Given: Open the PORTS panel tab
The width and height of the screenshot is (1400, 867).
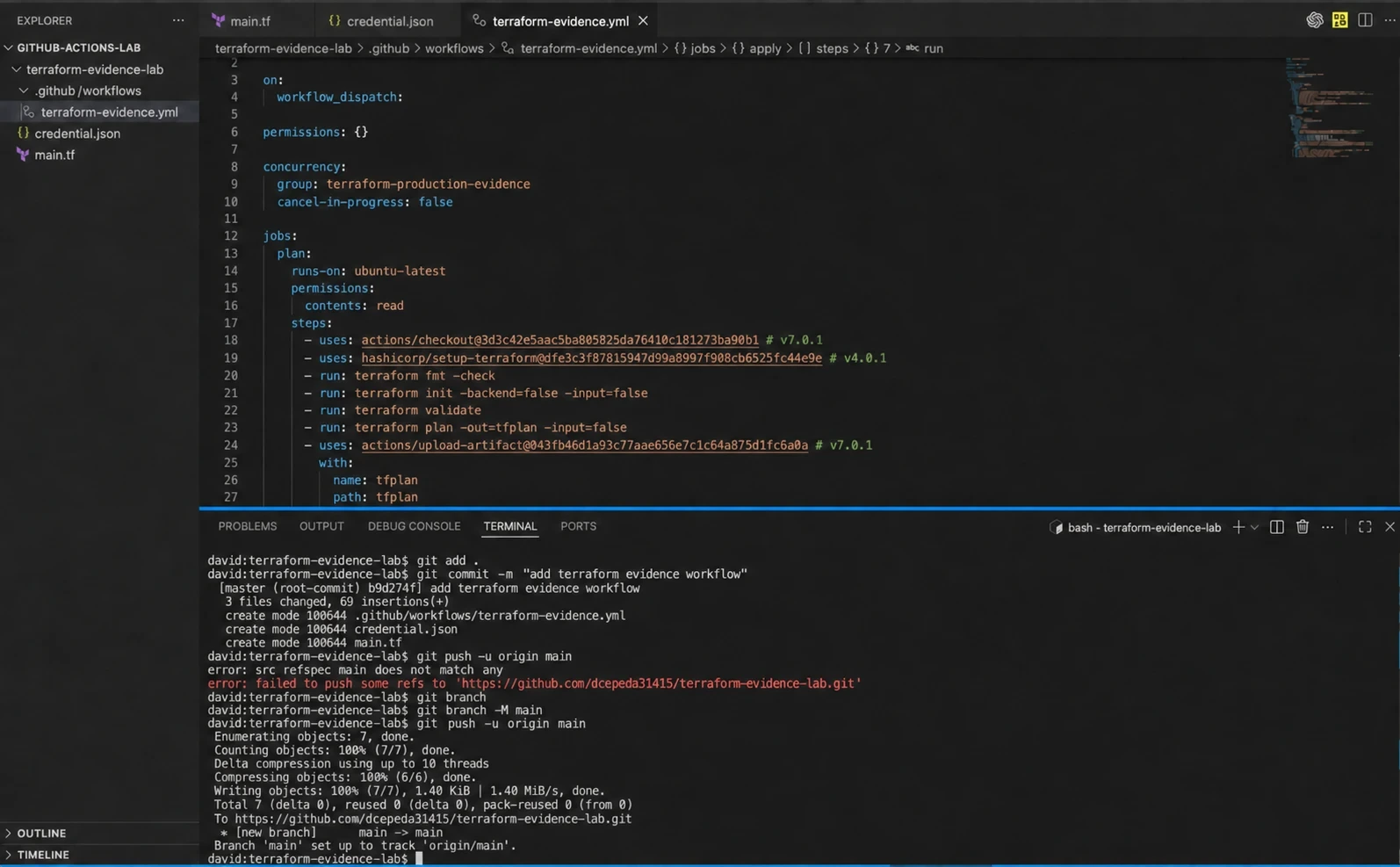Looking at the screenshot, I should coord(578,526).
